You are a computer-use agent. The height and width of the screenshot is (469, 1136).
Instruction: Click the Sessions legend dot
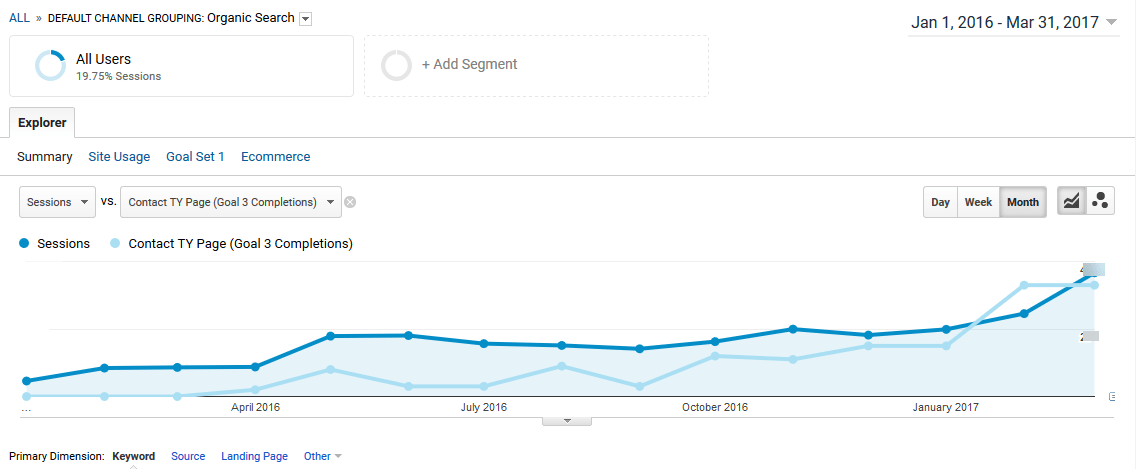point(24,244)
